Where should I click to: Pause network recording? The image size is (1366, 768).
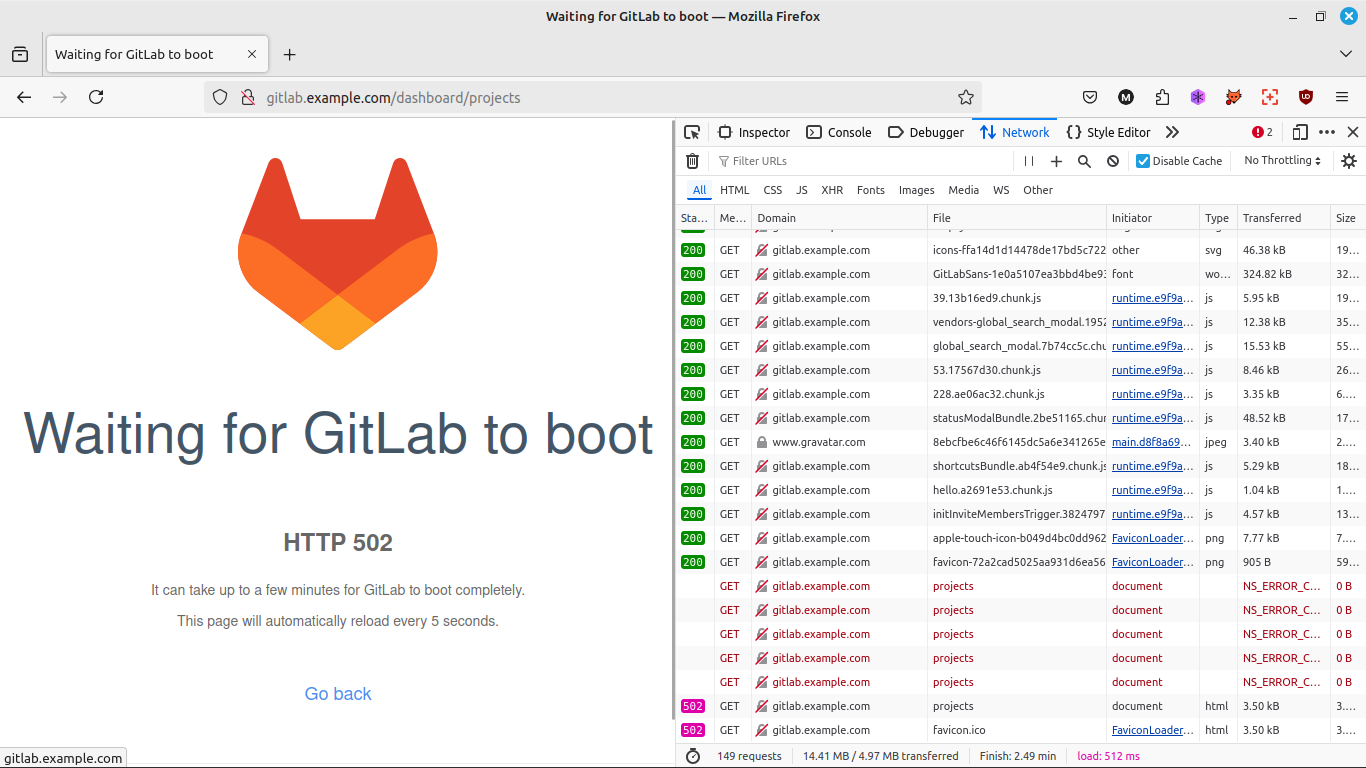(x=1029, y=161)
